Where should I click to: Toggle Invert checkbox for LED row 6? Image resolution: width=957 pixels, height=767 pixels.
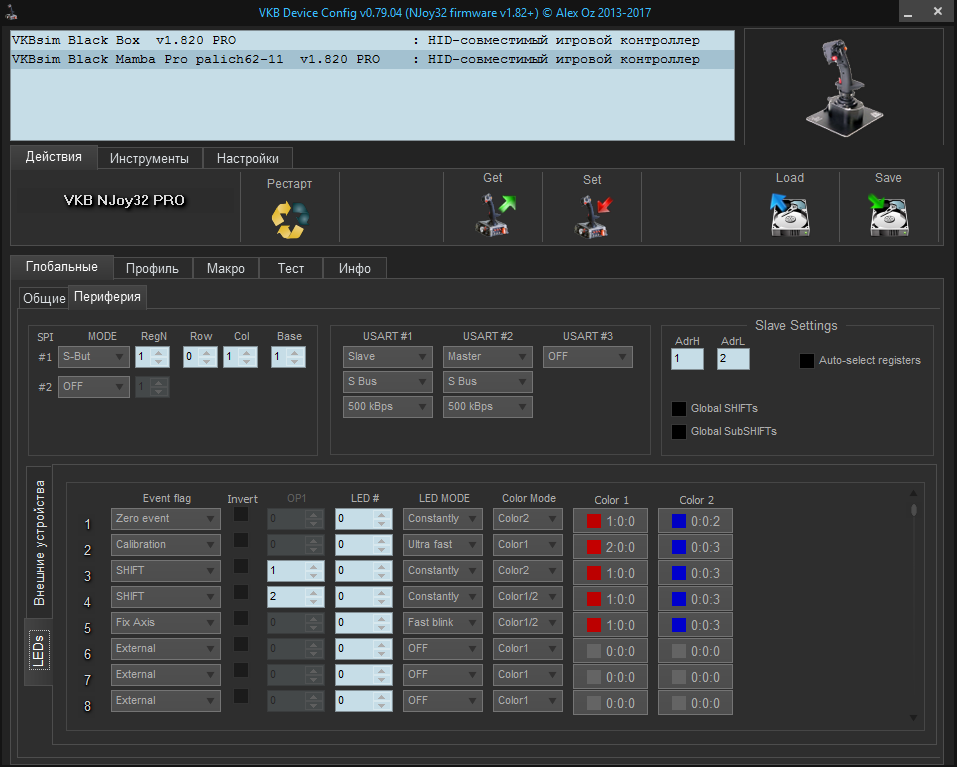[x=241, y=644]
